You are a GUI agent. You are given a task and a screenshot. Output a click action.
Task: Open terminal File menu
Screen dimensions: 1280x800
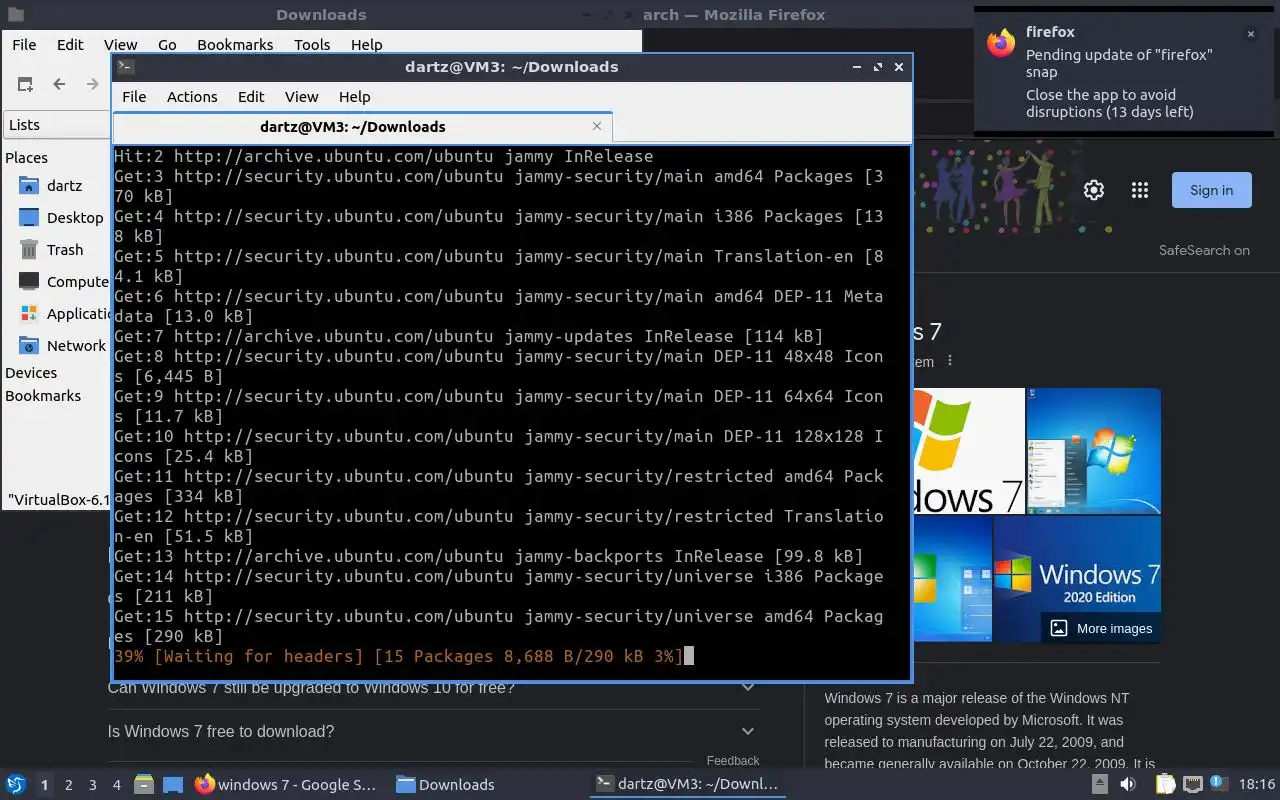click(x=134, y=97)
